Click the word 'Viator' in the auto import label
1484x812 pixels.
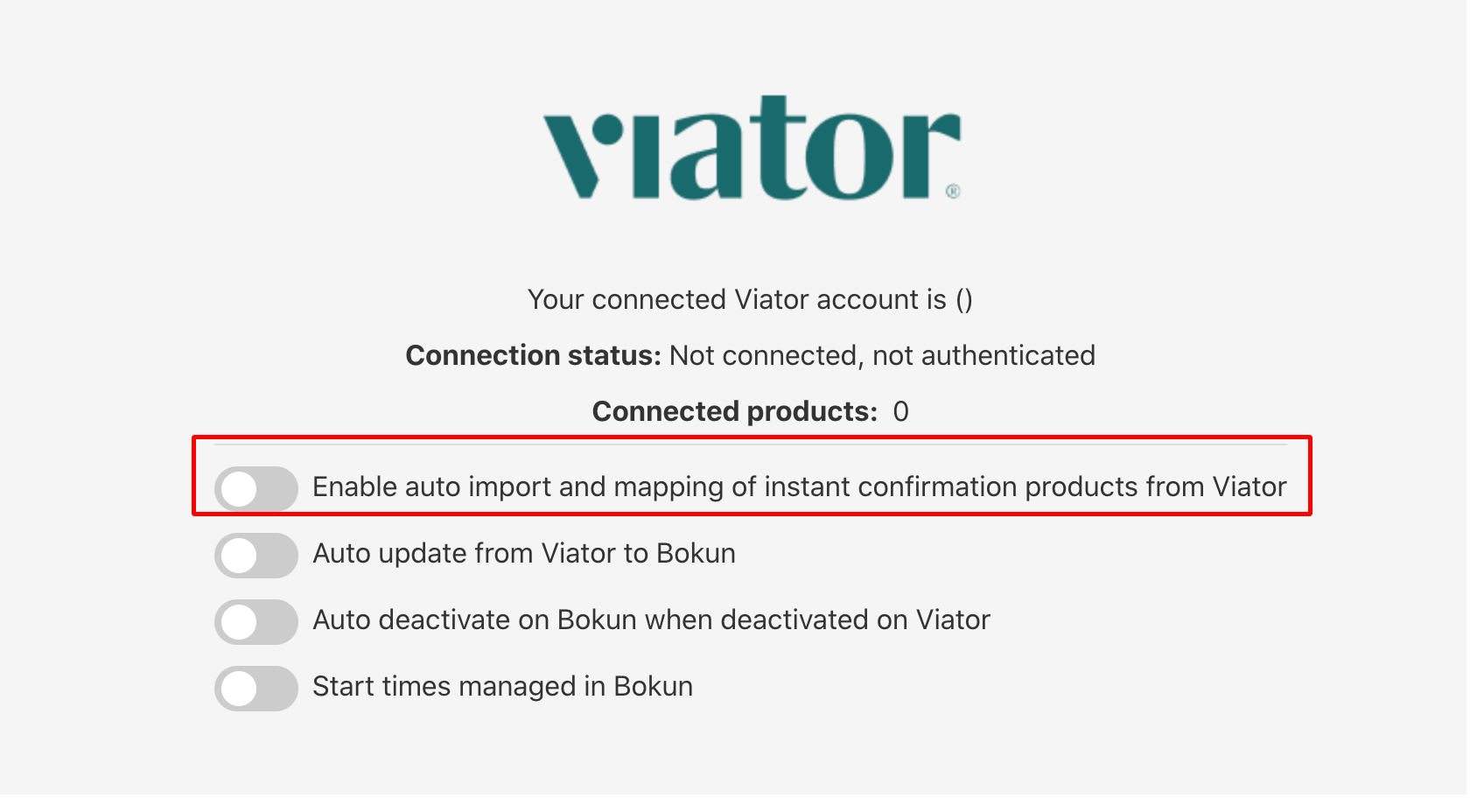1249,486
